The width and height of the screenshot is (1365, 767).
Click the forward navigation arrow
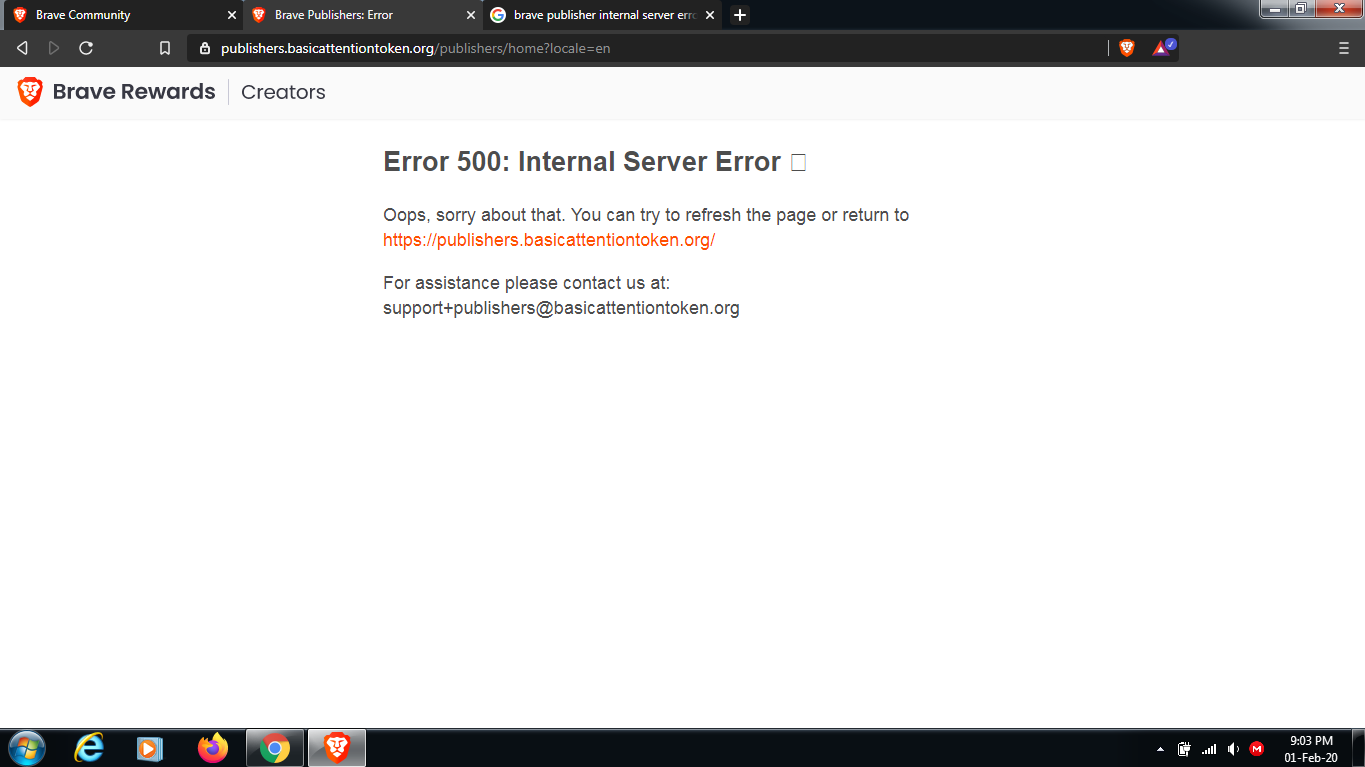click(54, 48)
